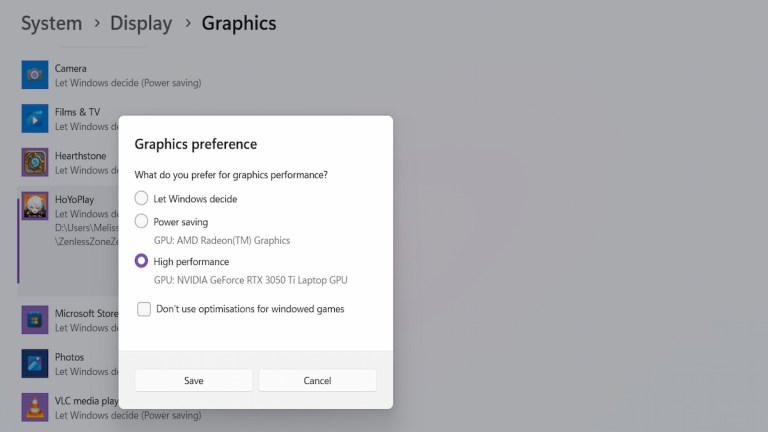Screen dimensions: 768x432
Task: Save the graphics preference
Action: point(194,380)
